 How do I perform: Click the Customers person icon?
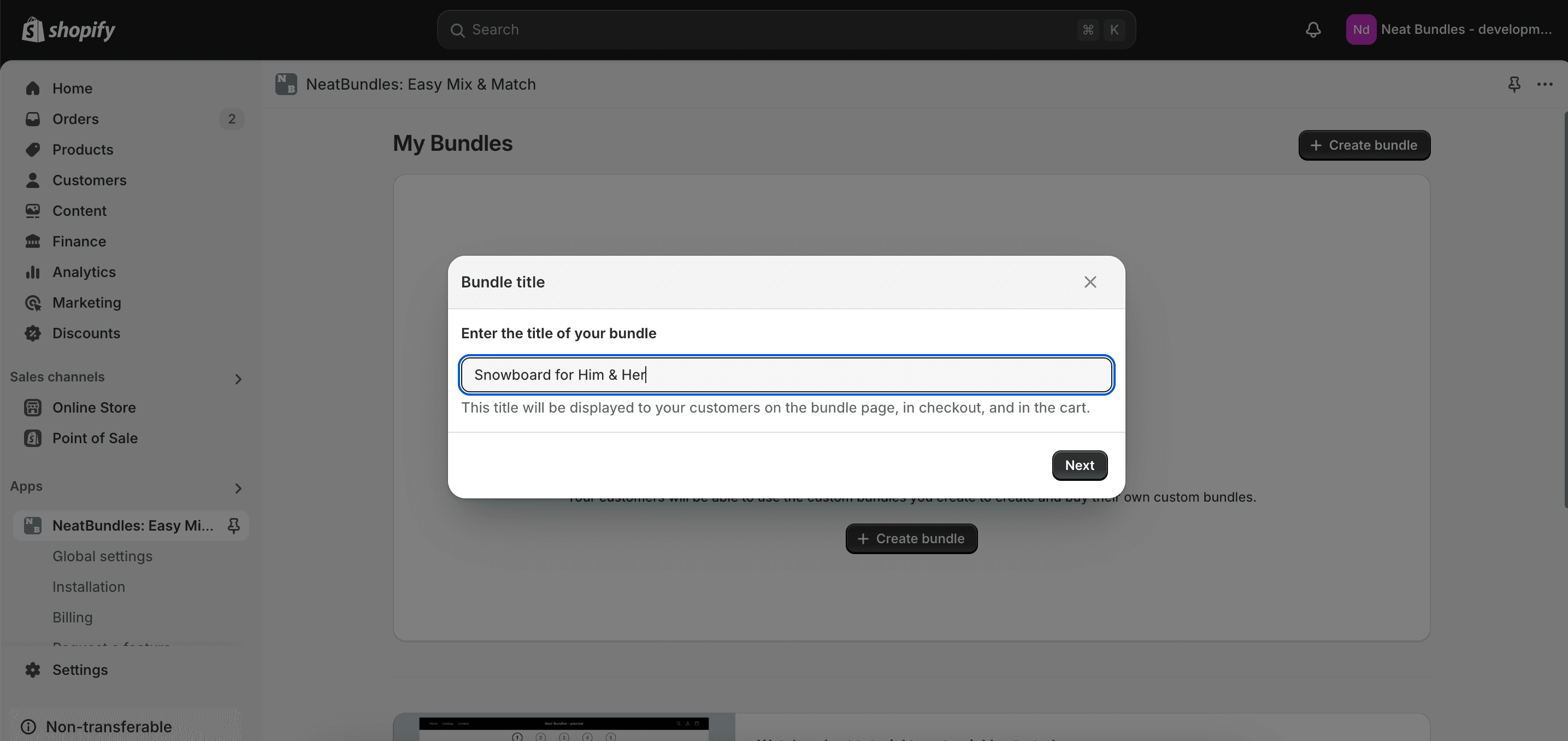click(x=33, y=180)
